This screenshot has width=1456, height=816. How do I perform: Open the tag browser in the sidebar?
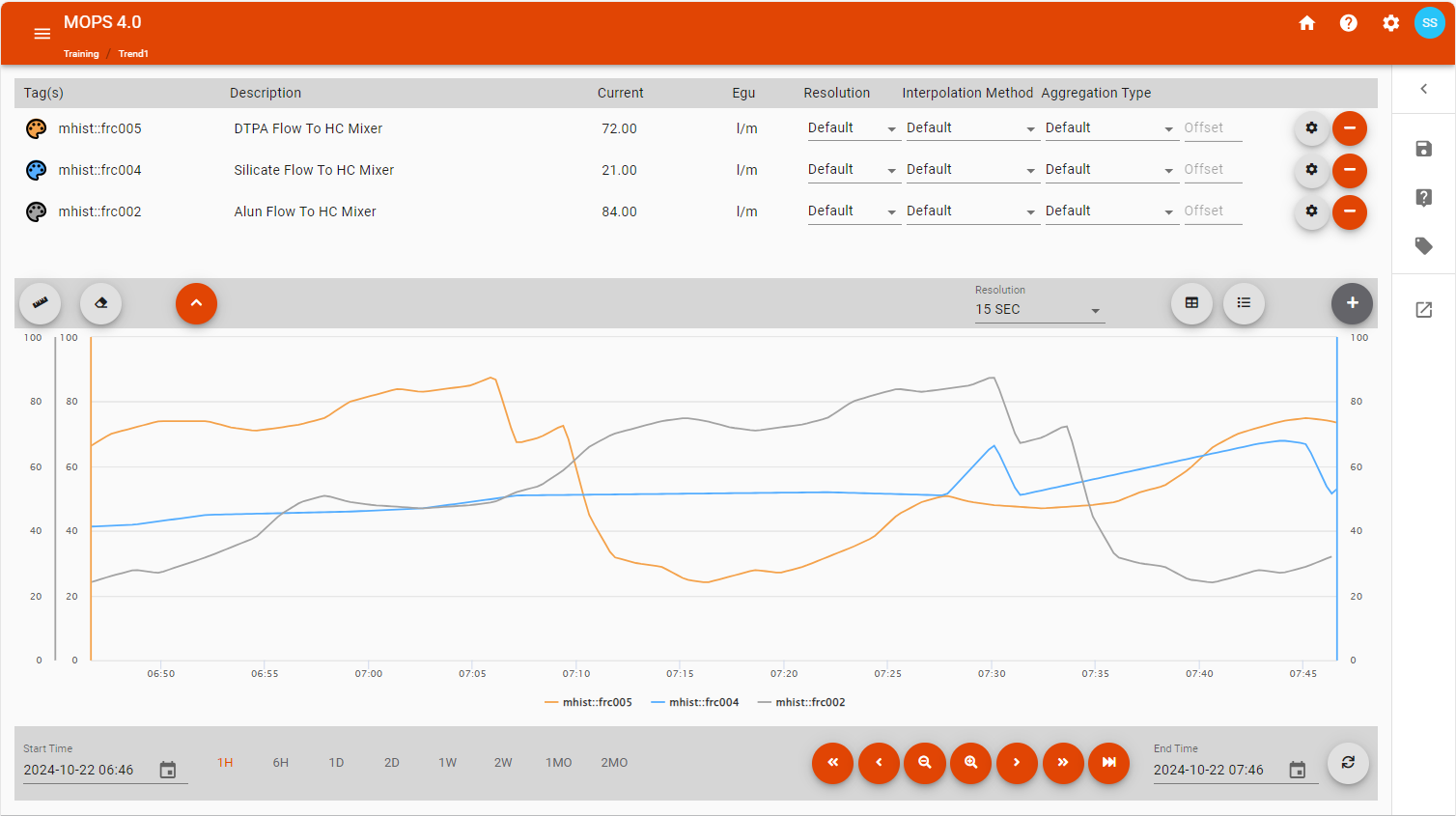1423,245
